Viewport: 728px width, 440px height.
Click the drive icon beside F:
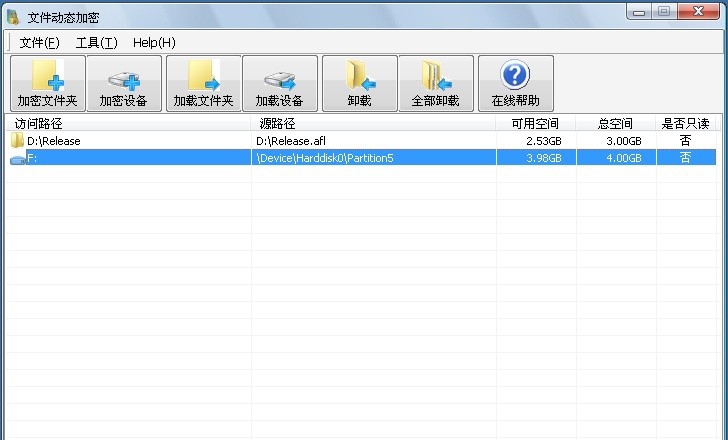click(18, 160)
